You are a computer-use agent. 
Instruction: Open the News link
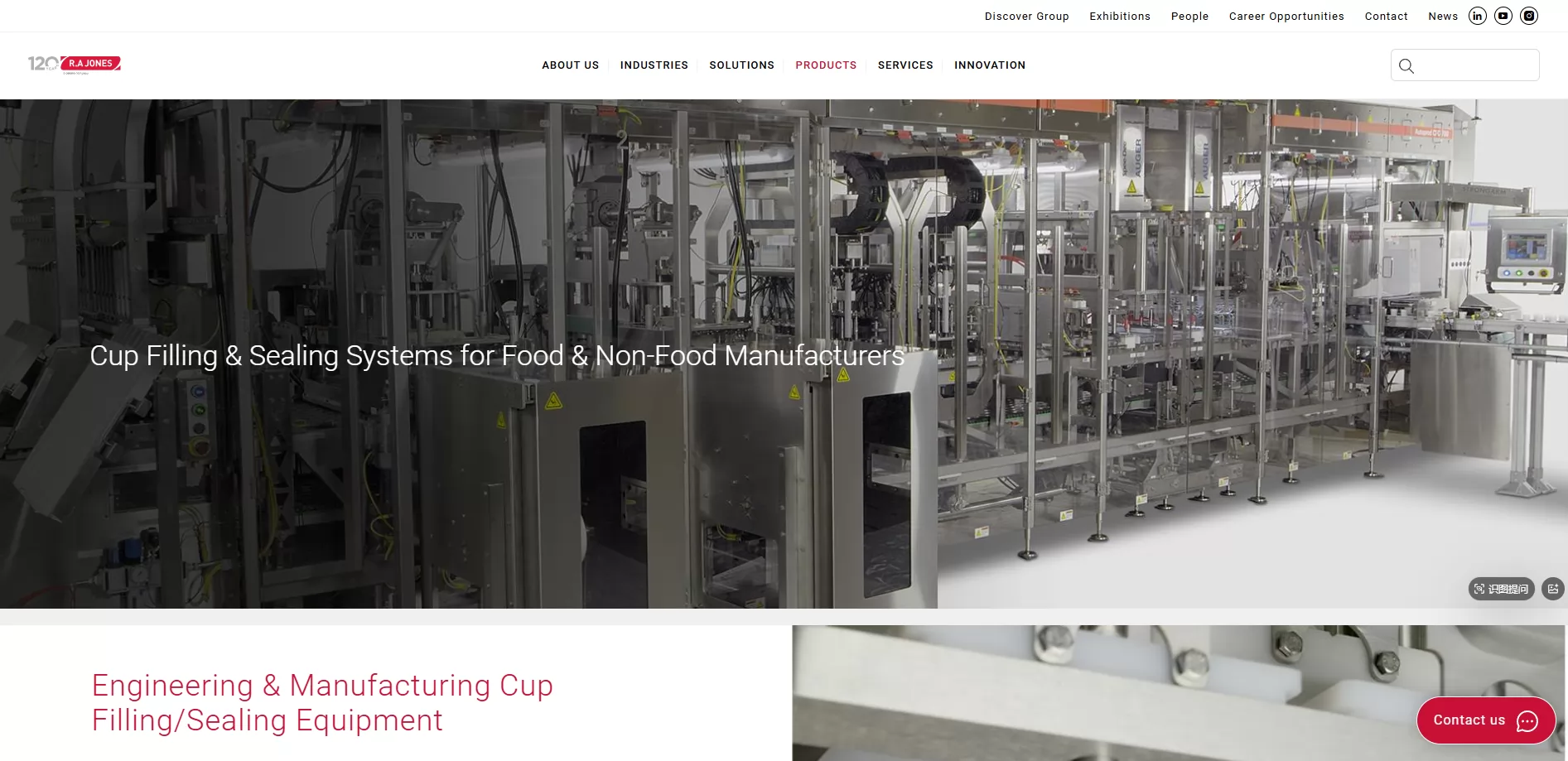(1443, 16)
